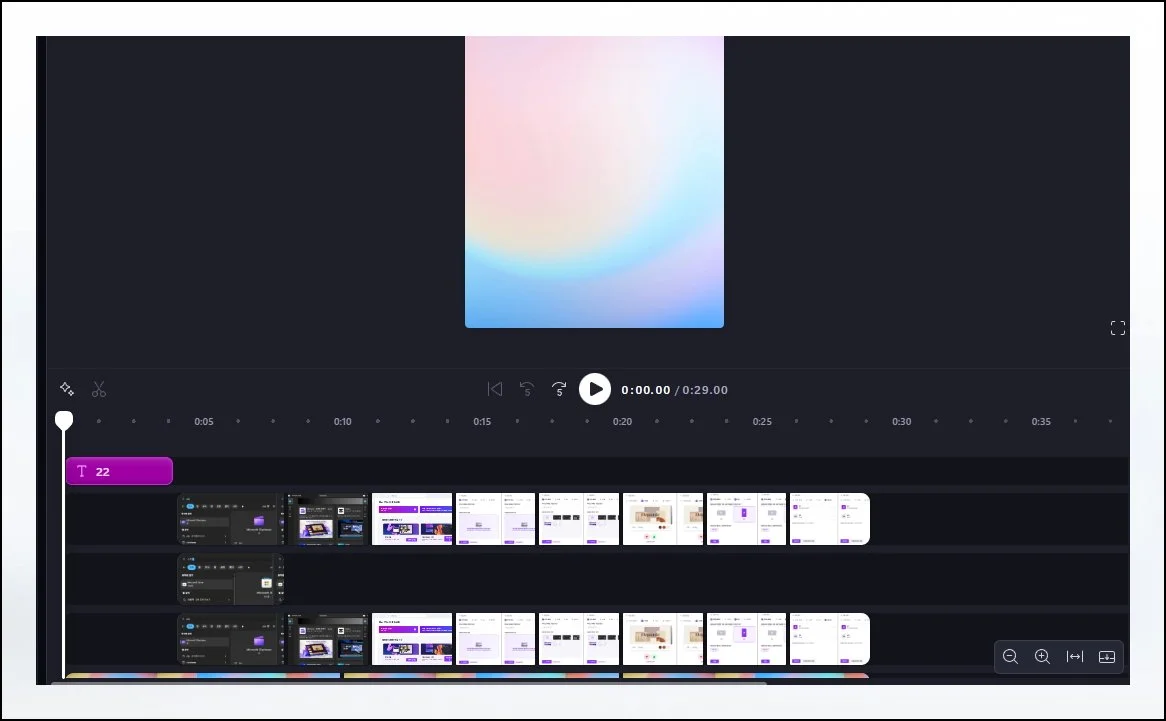1166x721 pixels.
Task: Fit the timeline to screen width
Action: [x=1075, y=657]
